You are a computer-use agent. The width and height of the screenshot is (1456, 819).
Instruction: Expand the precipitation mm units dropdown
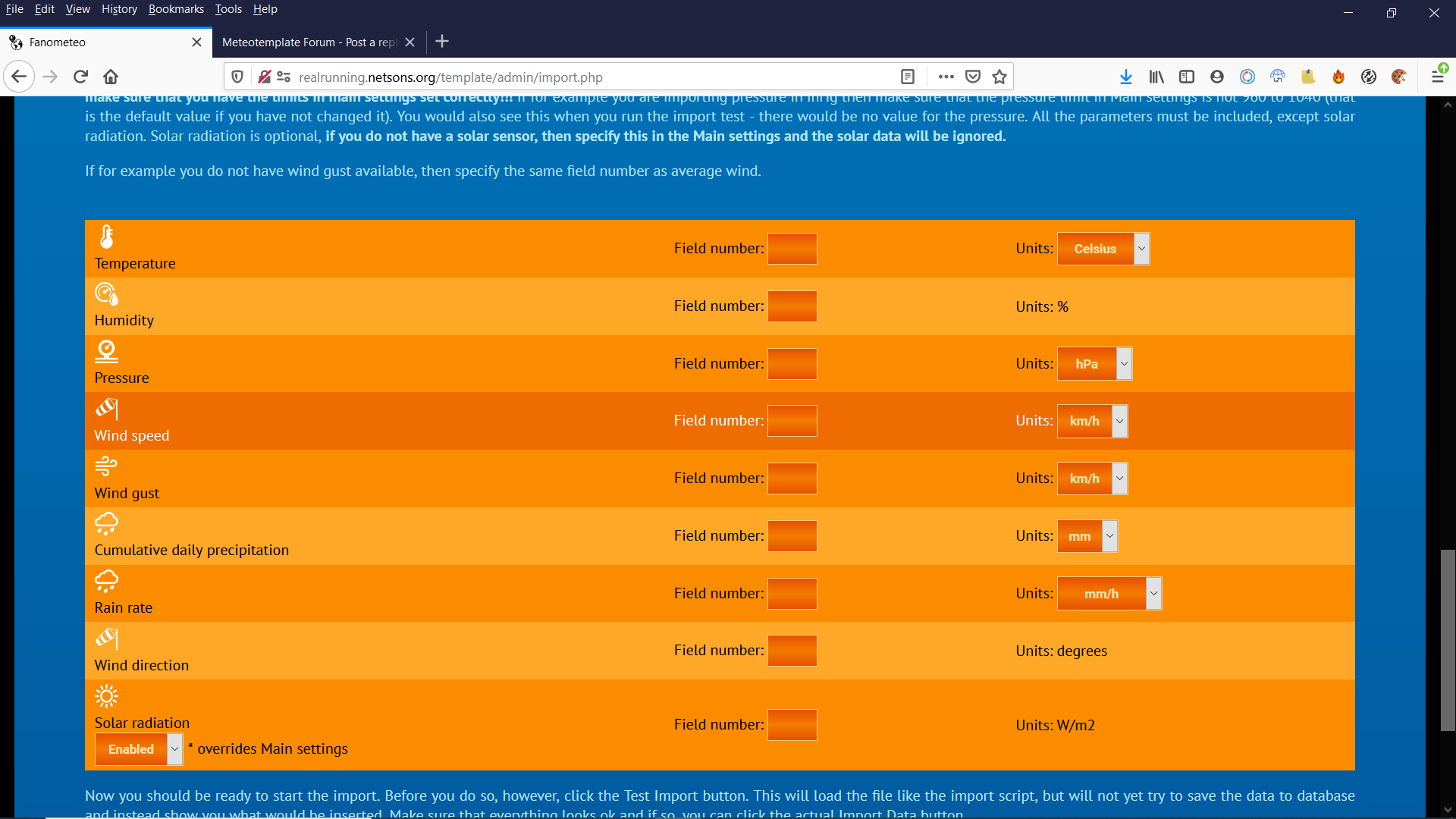[x=1087, y=536]
